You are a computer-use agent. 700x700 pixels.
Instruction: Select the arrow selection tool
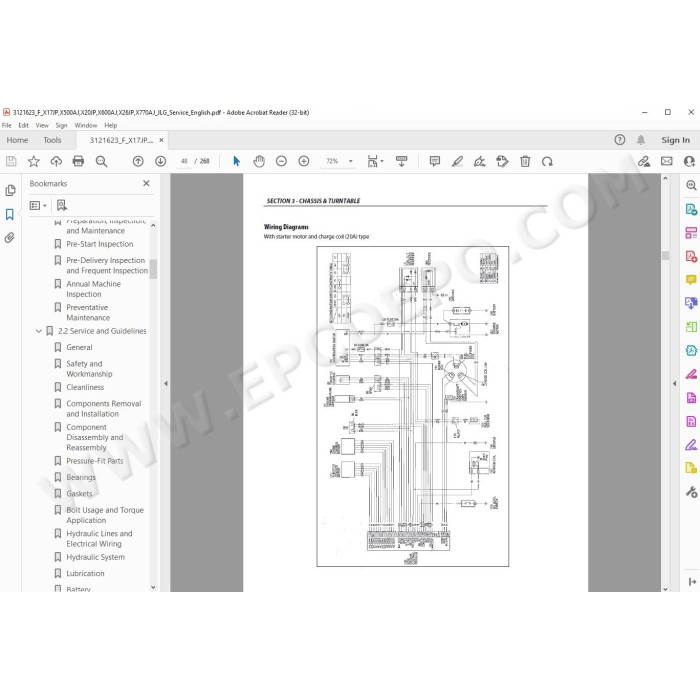(x=237, y=161)
